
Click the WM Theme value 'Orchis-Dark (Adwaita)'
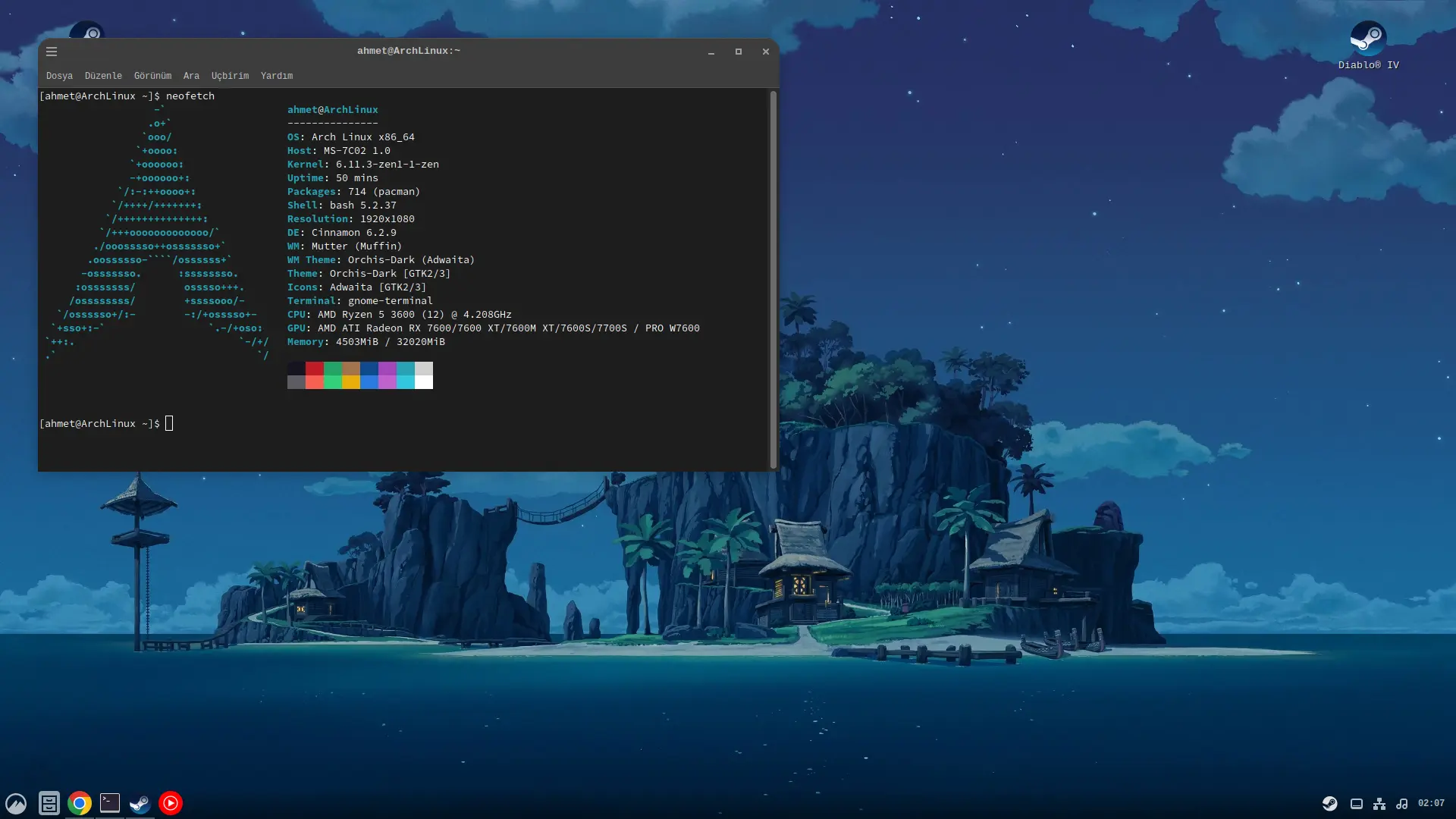coord(411,260)
